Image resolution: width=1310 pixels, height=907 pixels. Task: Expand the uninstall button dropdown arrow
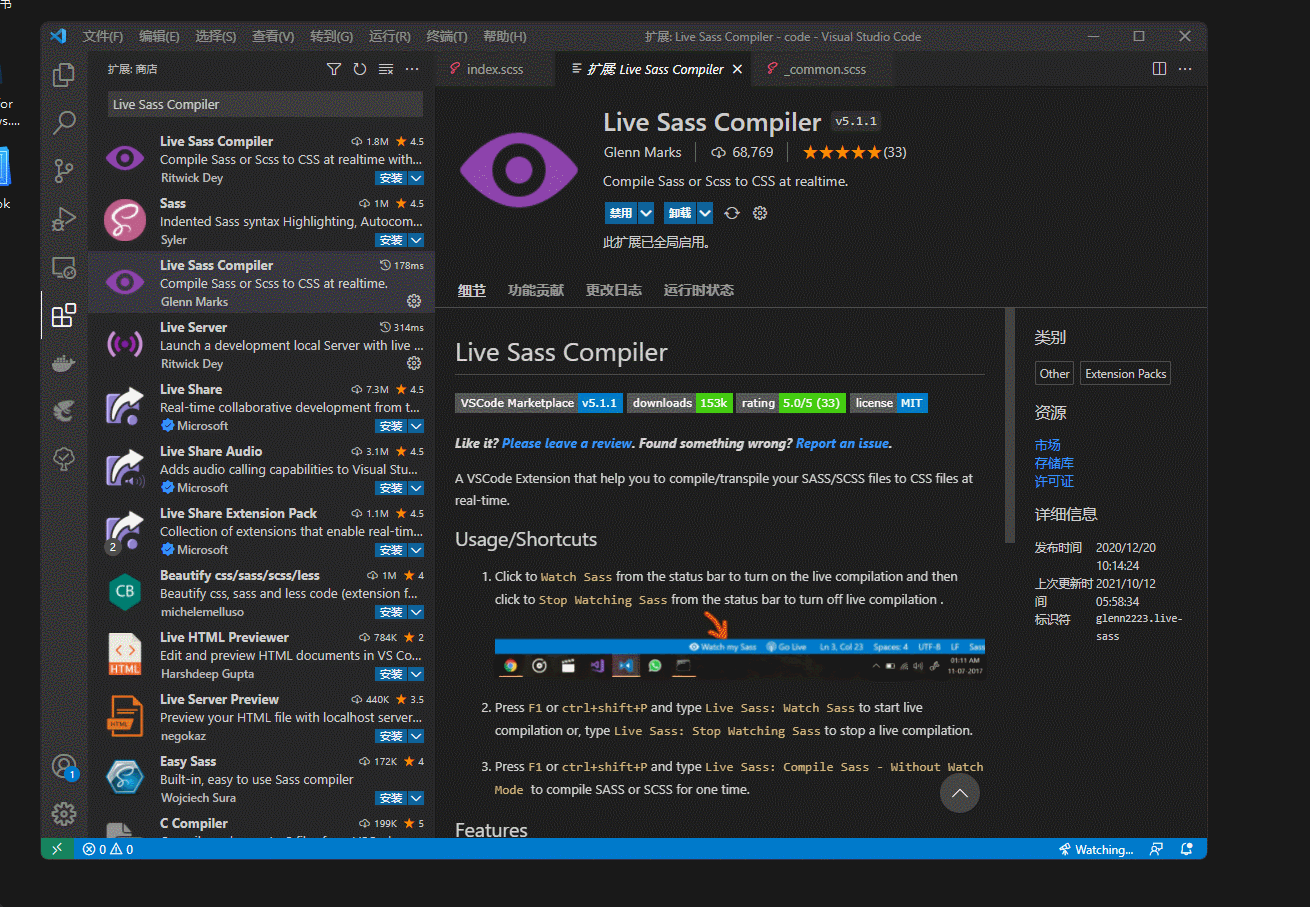pyautogui.click(x=705, y=213)
